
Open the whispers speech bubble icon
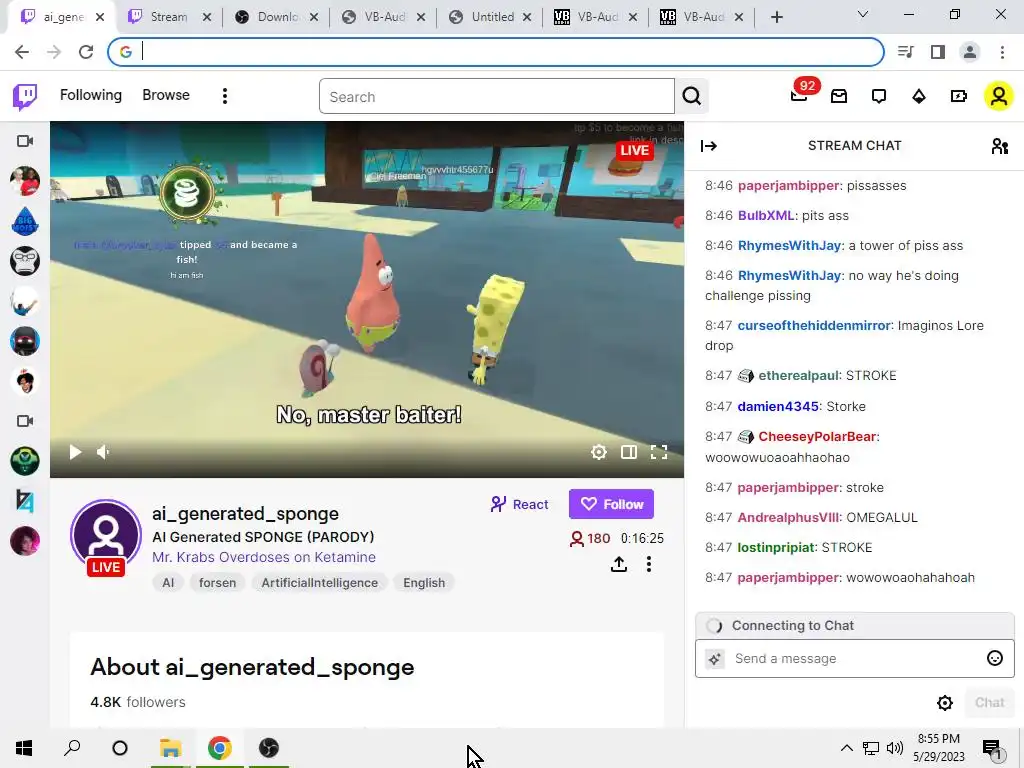pos(879,97)
